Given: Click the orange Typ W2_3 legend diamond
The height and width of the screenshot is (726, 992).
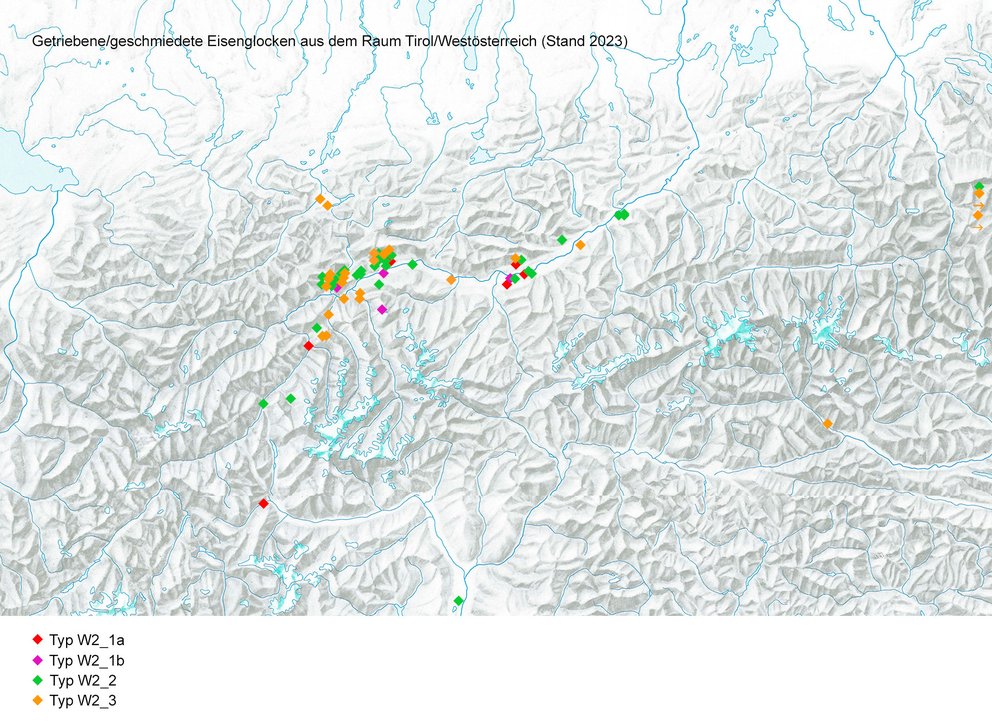Looking at the screenshot, I should coord(37,701).
